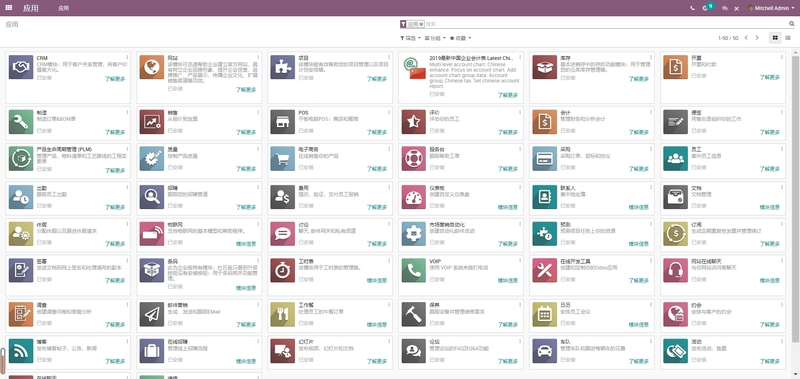
Task: Open the CRM card's three-dot menu
Action: pyautogui.click(x=127, y=57)
